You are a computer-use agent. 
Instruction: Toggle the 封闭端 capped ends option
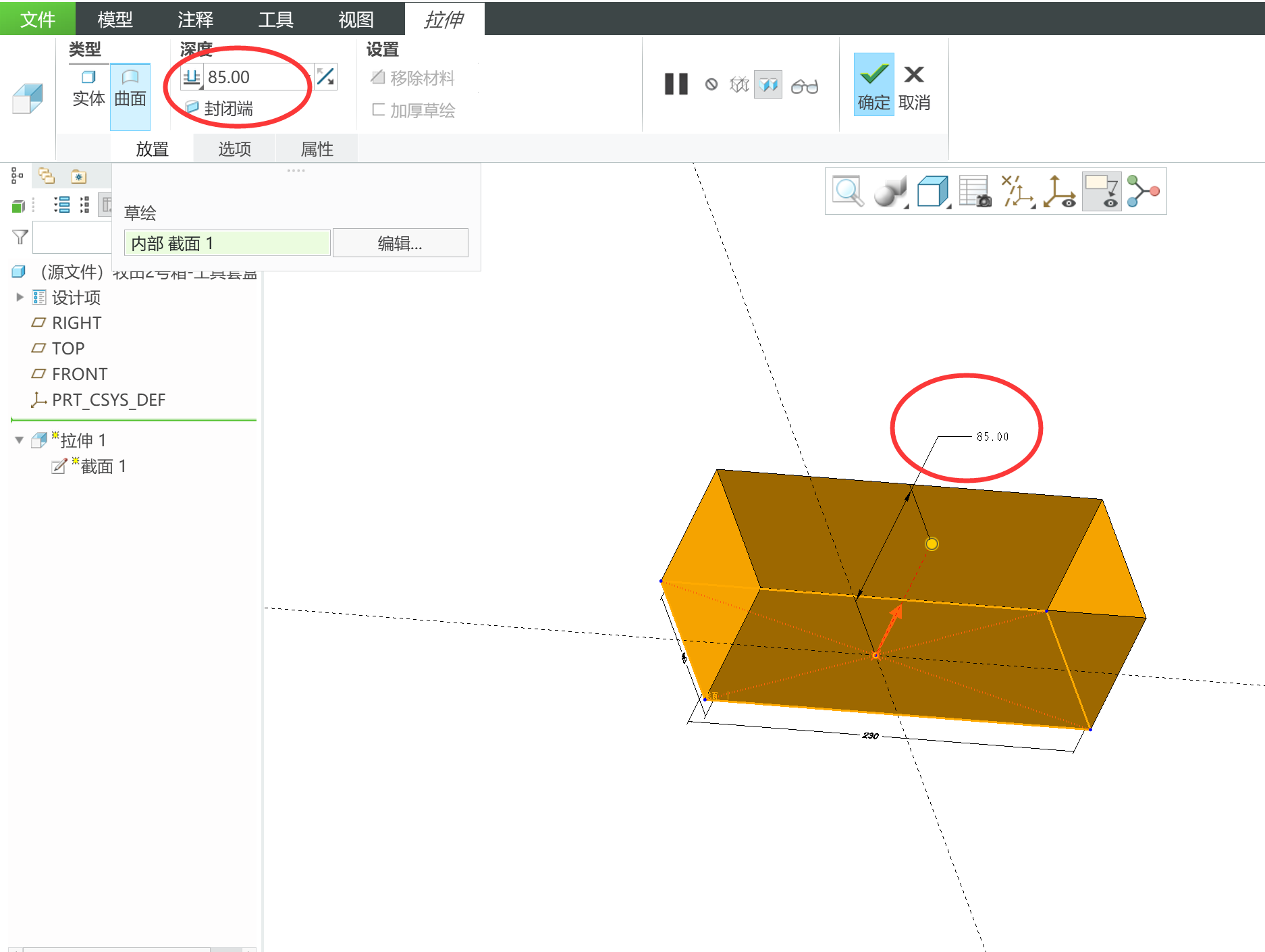tap(220, 108)
